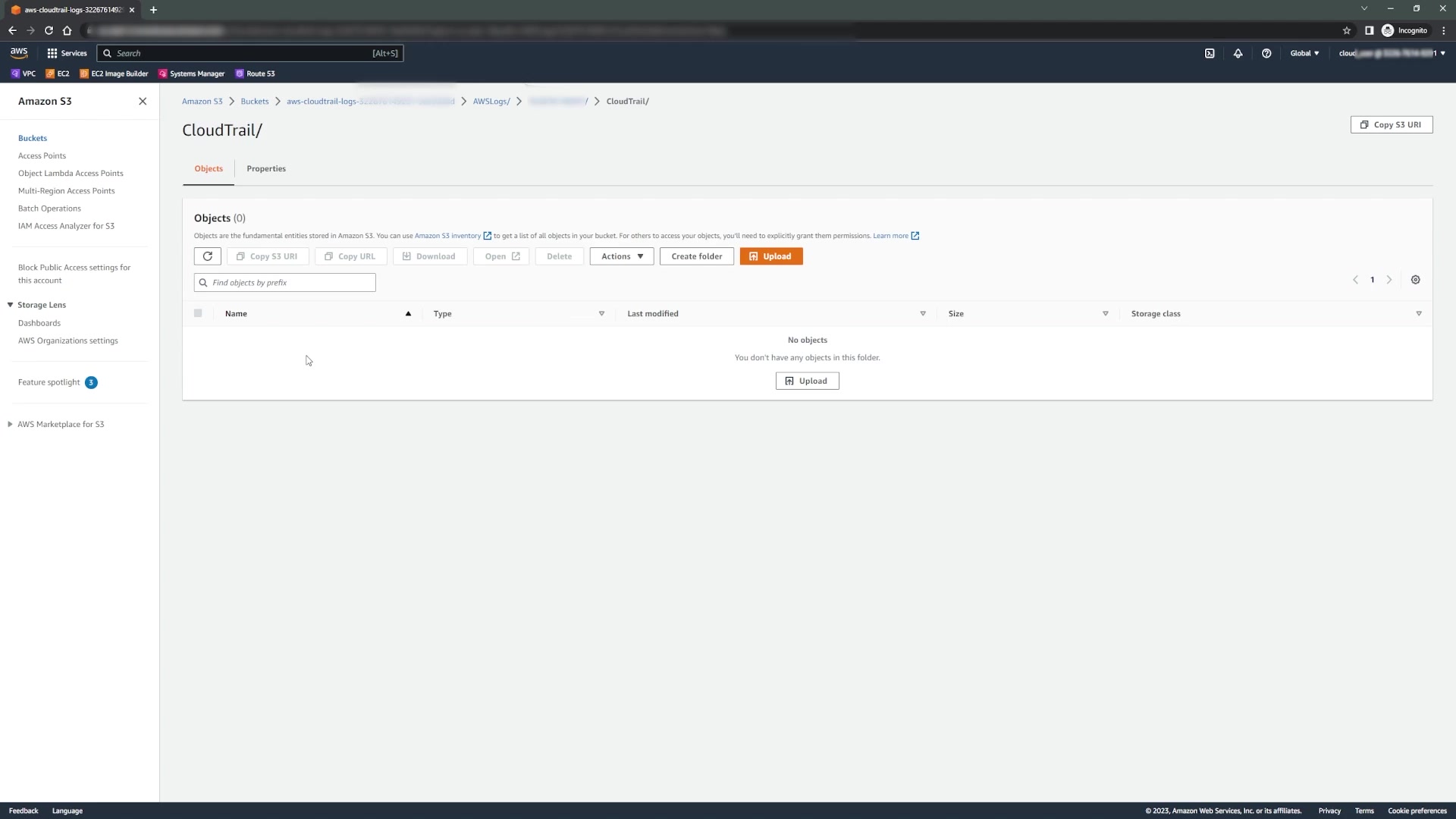Viewport: 1456px width, 819px height.
Task: Switch to the Properties tab
Action: click(265, 168)
